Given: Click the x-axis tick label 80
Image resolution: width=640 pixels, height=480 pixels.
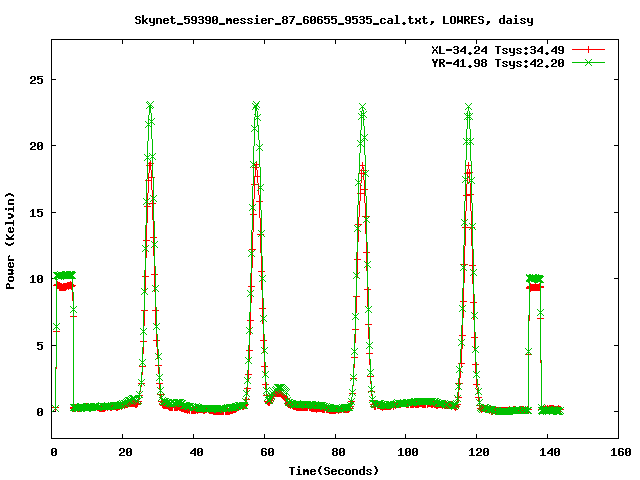Looking at the screenshot, I should coord(338,452).
